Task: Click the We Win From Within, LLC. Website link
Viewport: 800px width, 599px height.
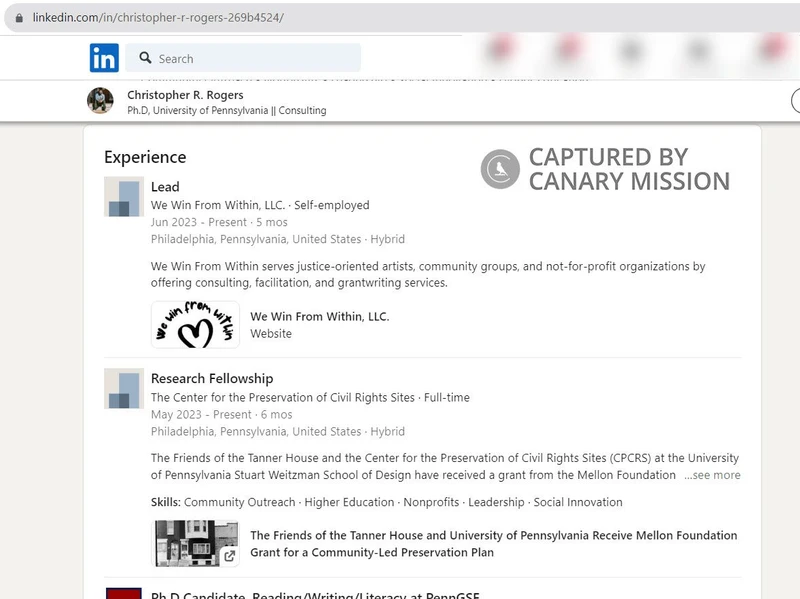Action: pyautogui.click(x=320, y=325)
